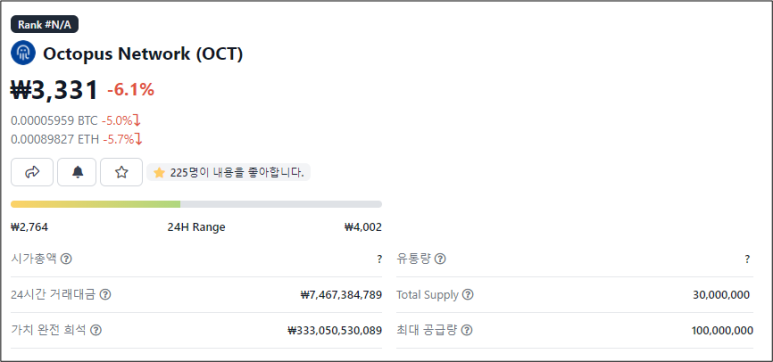Click the ₩4,002 24H high value

[363, 227]
